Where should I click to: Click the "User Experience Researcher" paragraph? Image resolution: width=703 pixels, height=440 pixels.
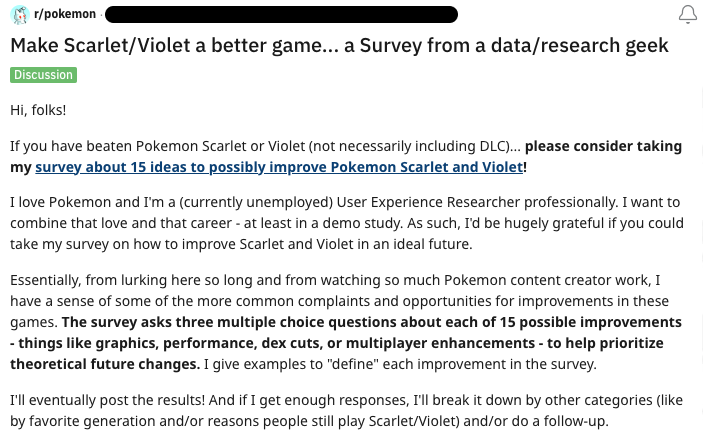347,223
